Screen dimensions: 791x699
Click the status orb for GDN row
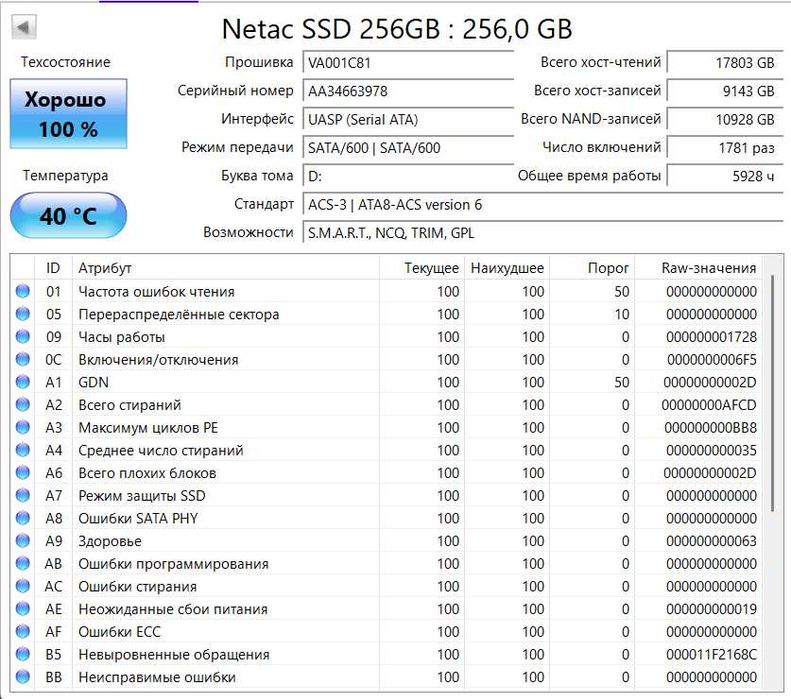pyautogui.click(x=23, y=382)
